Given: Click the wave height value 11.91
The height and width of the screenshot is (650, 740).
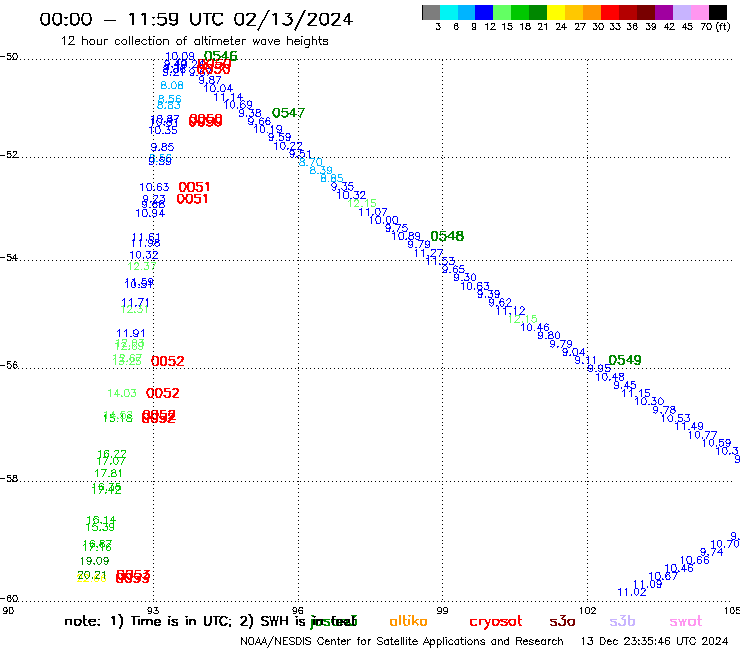Looking at the screenshot, I should tap(131, 333).
